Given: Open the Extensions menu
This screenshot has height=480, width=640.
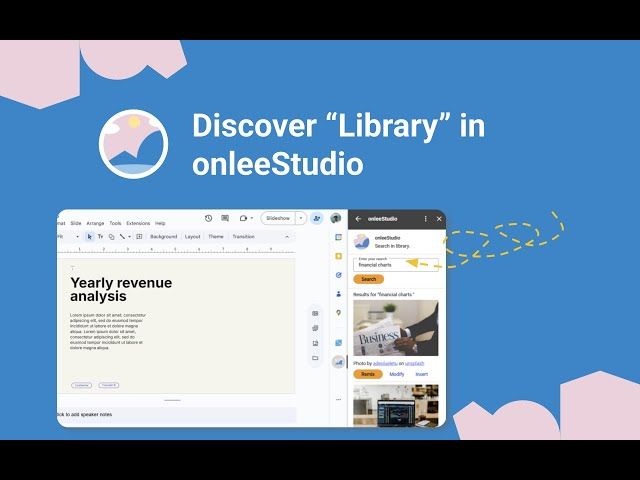Looking at the screenshot, I should click(x=138, y=223).
